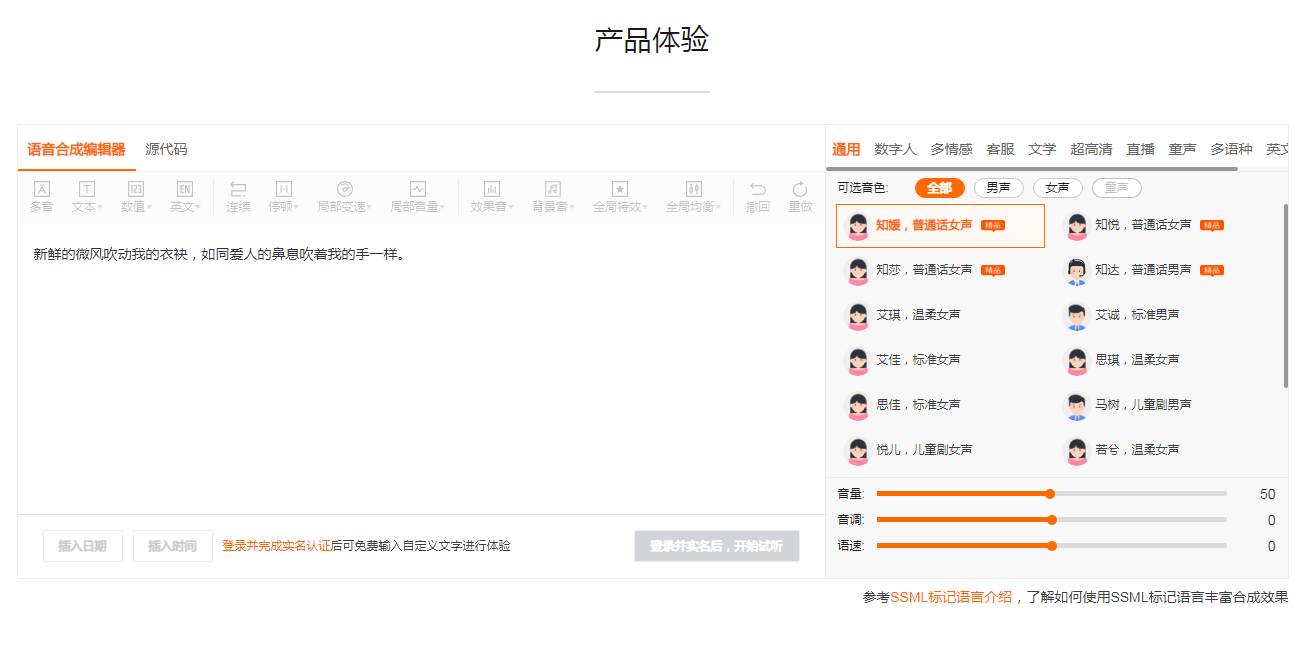Open the 全局特效 global effects dropdown
This screenshot has width=1313, height=653.
point(620,196)
